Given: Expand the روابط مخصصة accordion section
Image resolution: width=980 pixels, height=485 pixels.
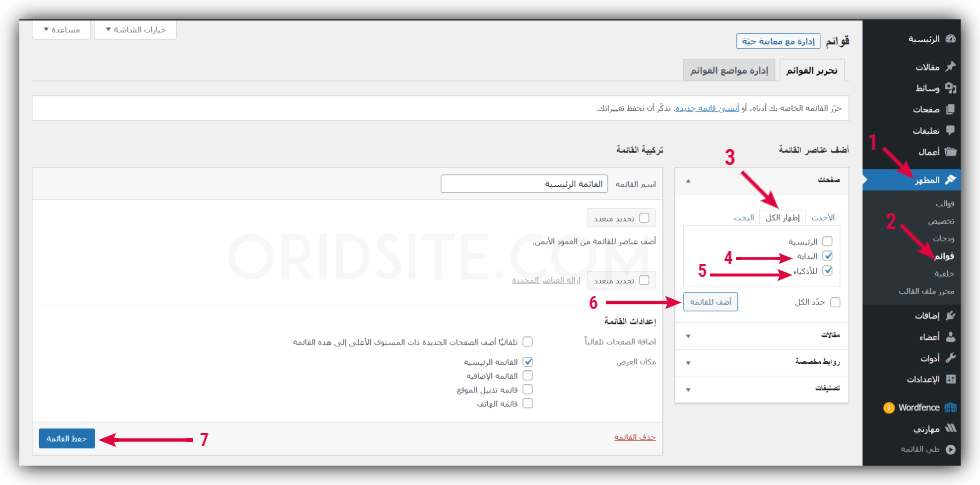Looking at the screenshot, I should tap(762, 362).
